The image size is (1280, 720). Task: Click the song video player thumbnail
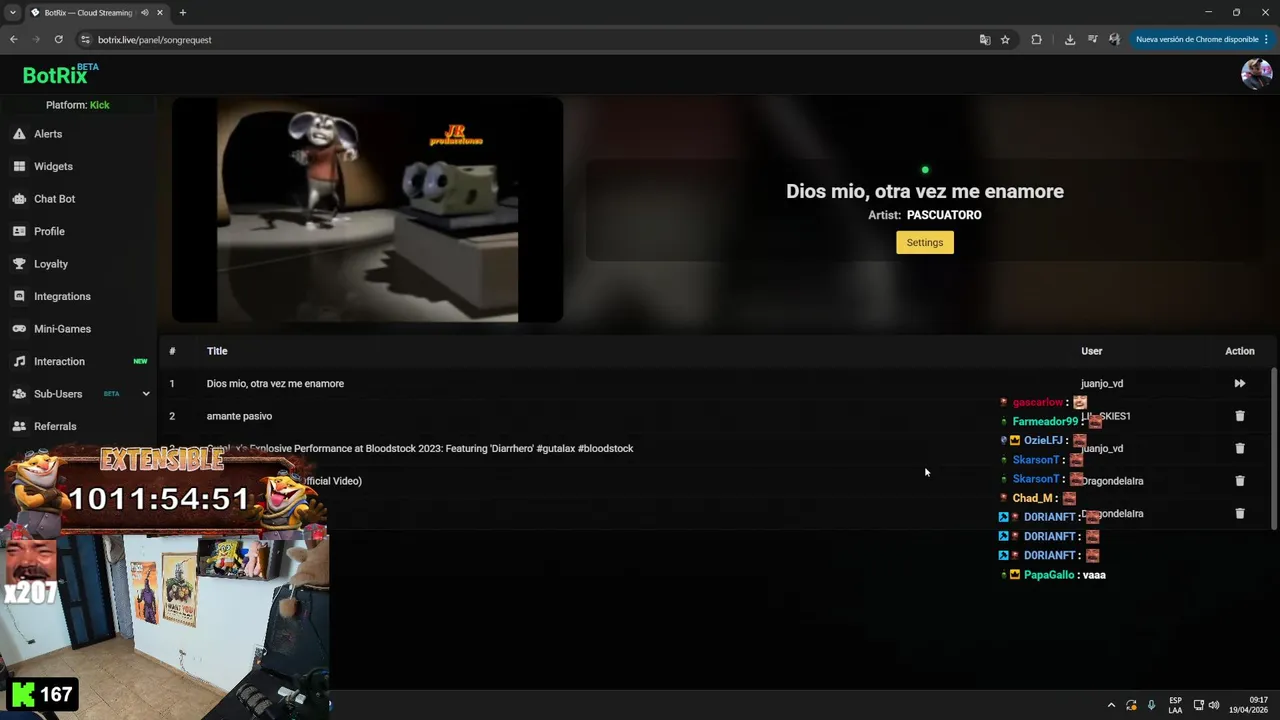[x=367, y=209]
